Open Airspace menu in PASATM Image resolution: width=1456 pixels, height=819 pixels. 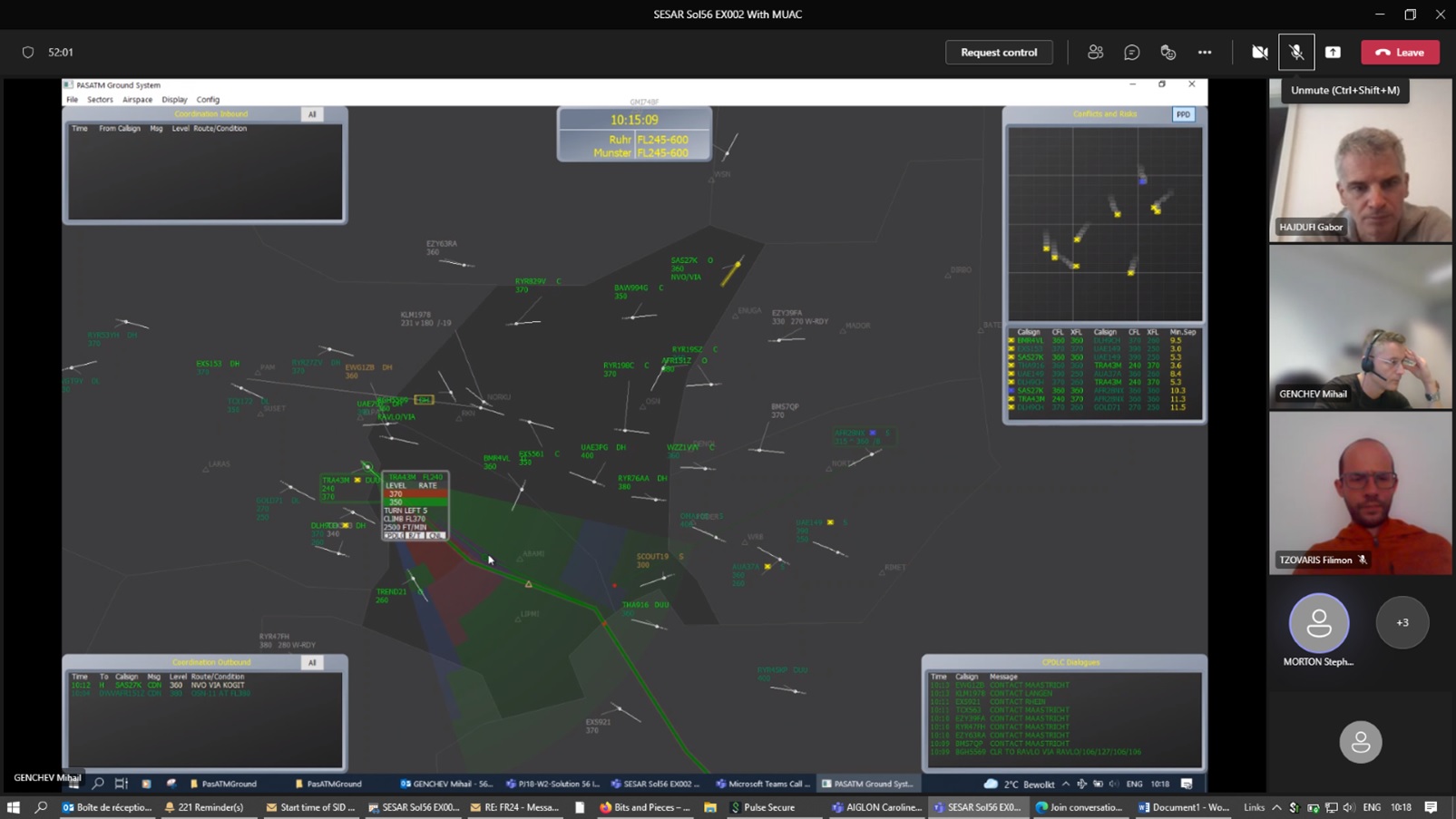137,100
